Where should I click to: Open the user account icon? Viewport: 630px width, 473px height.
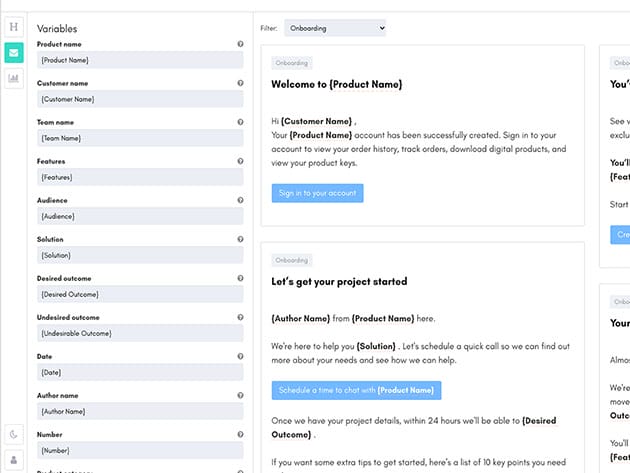14,459
